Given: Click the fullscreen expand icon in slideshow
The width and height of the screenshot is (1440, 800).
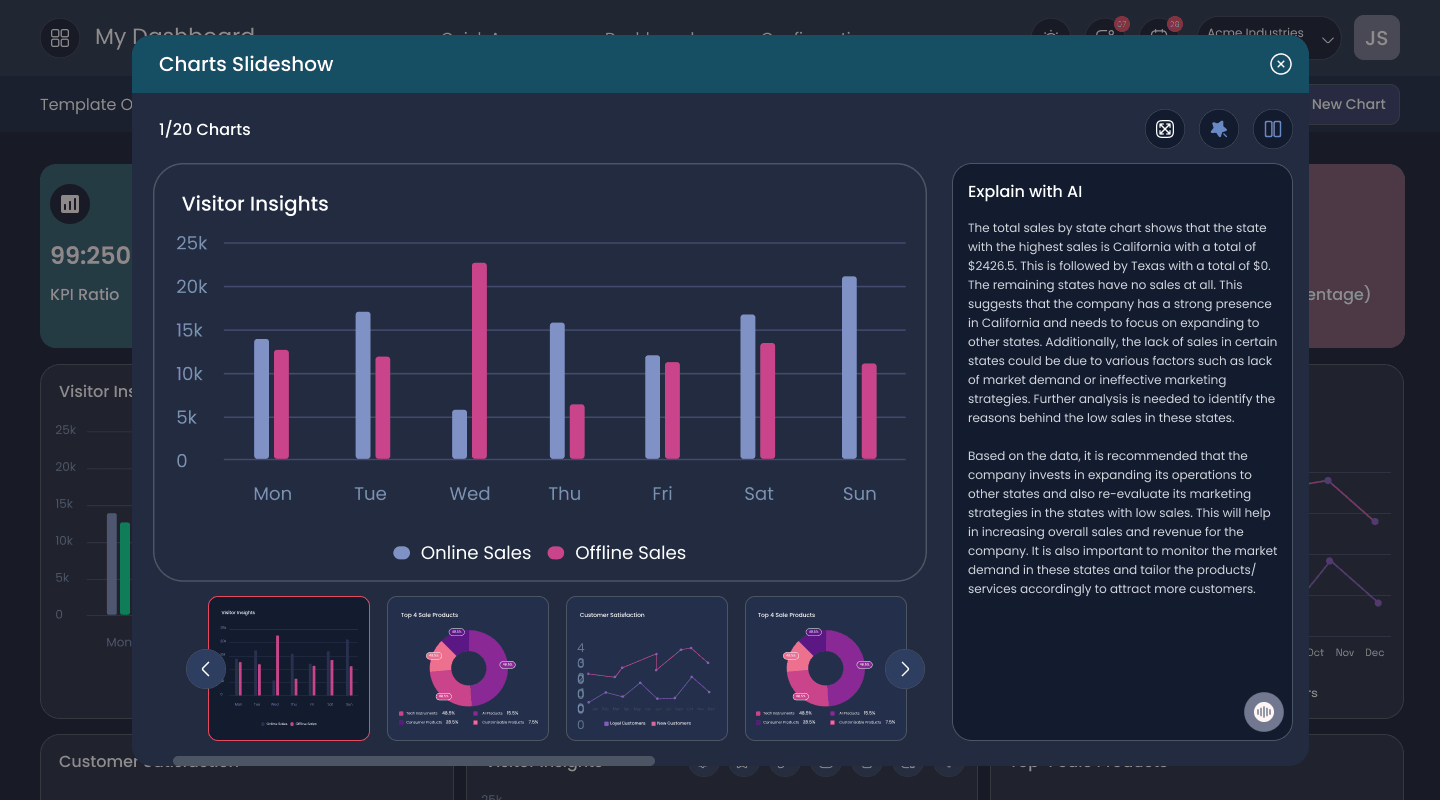Looking at the screenshot, I should pos(1165,129).
